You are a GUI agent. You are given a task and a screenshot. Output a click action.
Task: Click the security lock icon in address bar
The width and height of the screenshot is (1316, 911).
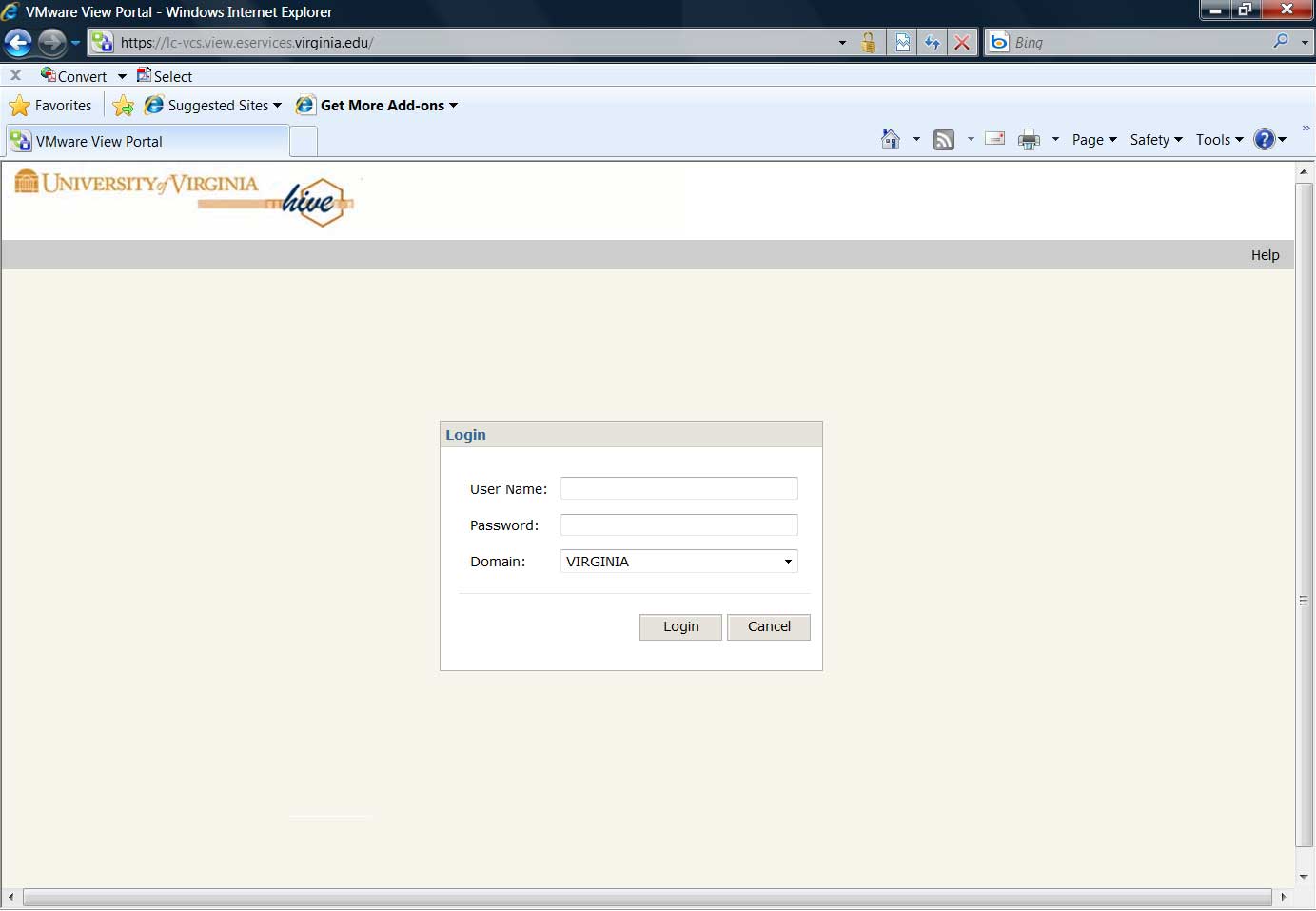868,43
